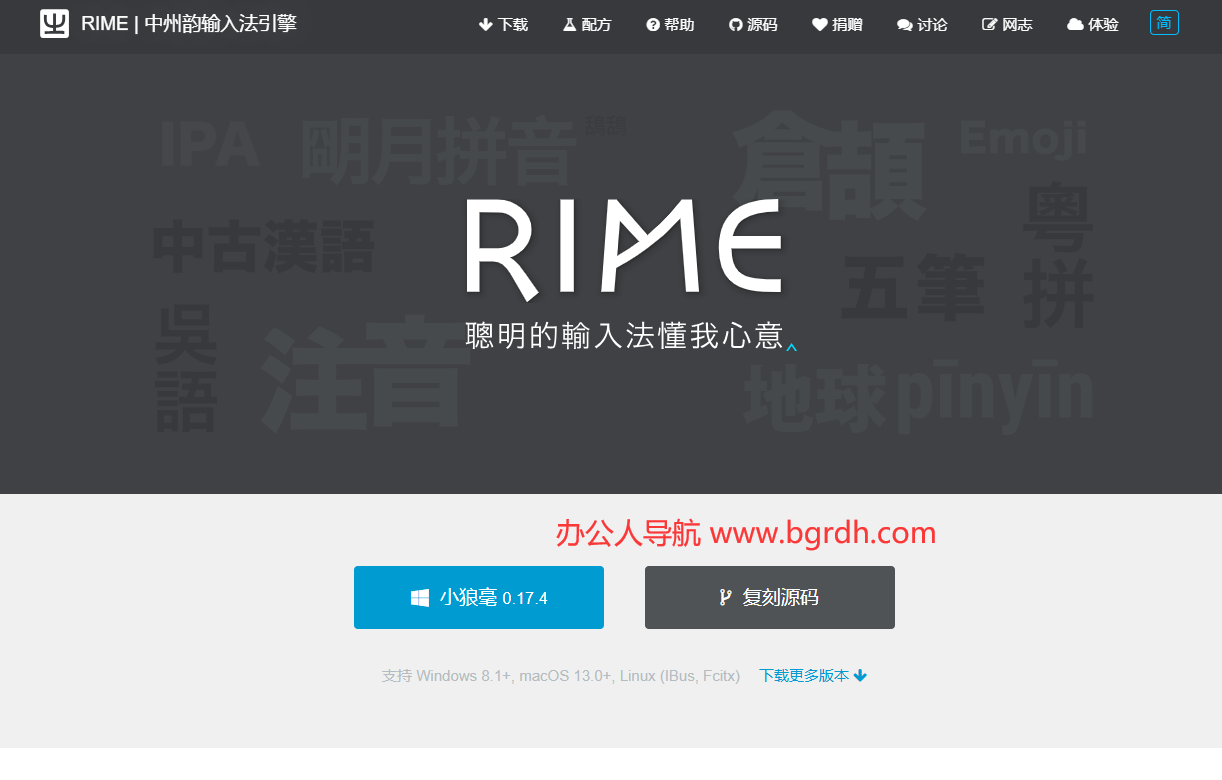Click the cyan caret after the tagline

[x=791, y=348]
